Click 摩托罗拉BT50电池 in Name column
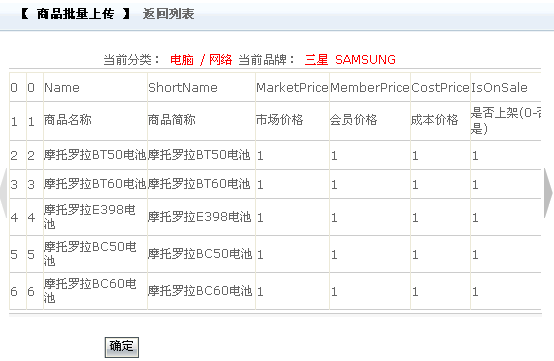The image size is (554, 361). [95, 155]
